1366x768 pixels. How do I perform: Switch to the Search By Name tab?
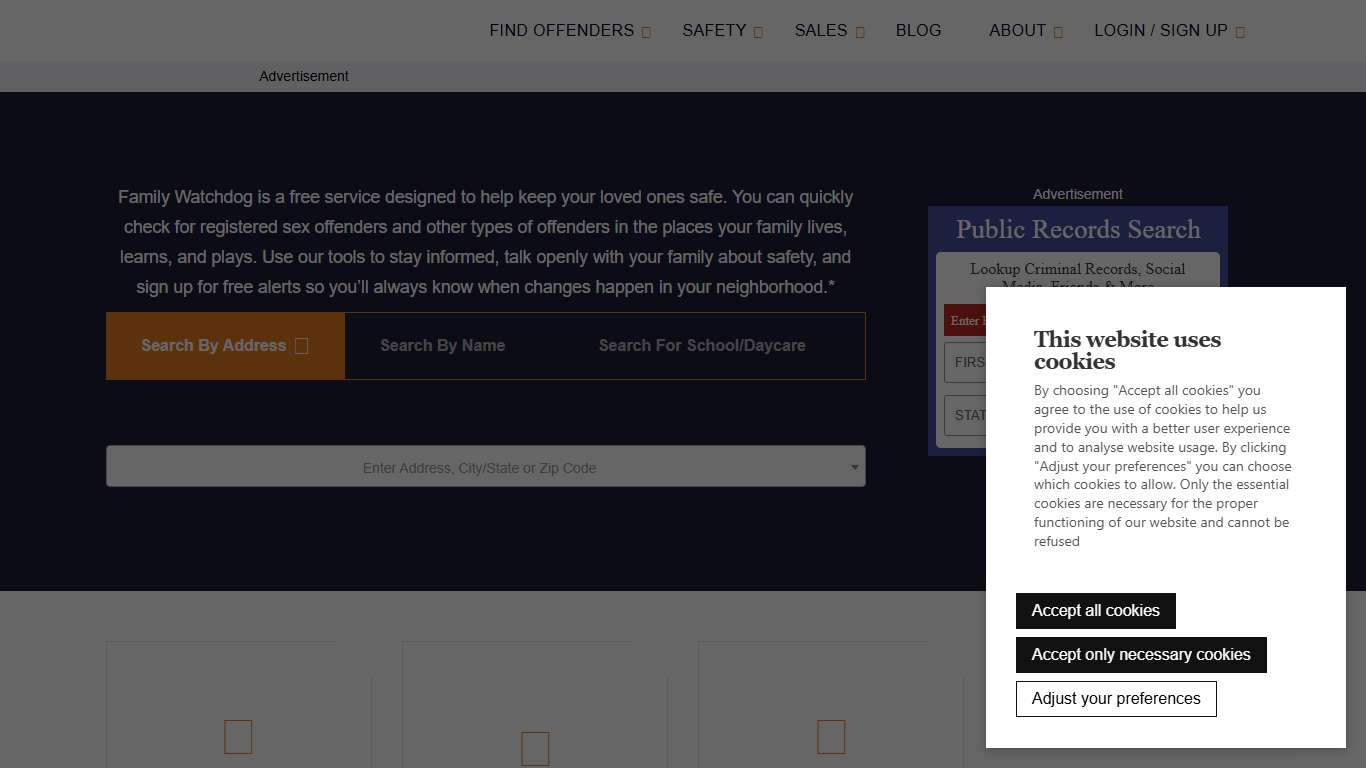click(x=443, y=345)
